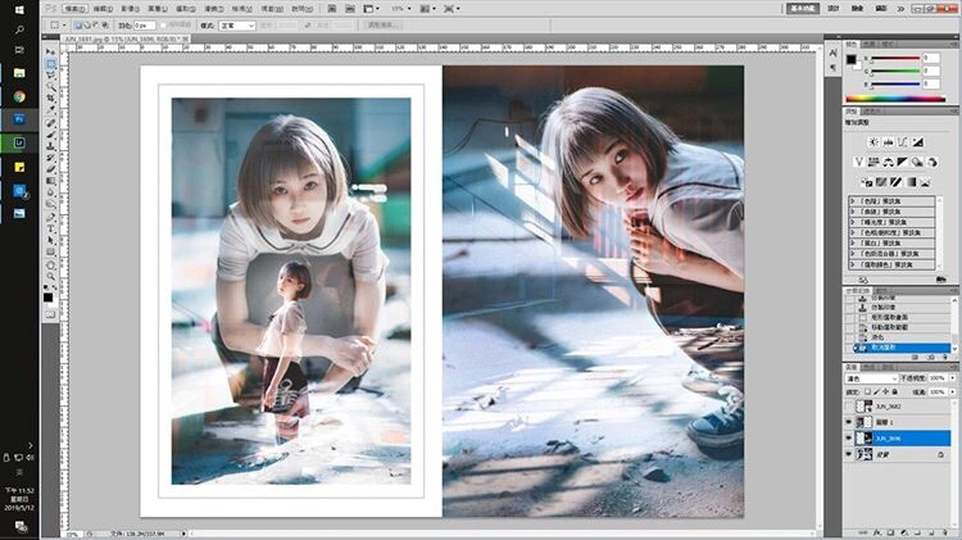This screenshot has height=540, width=962.
Task: Show the hidden JUN_3682 layer
Action: point(850,407)
